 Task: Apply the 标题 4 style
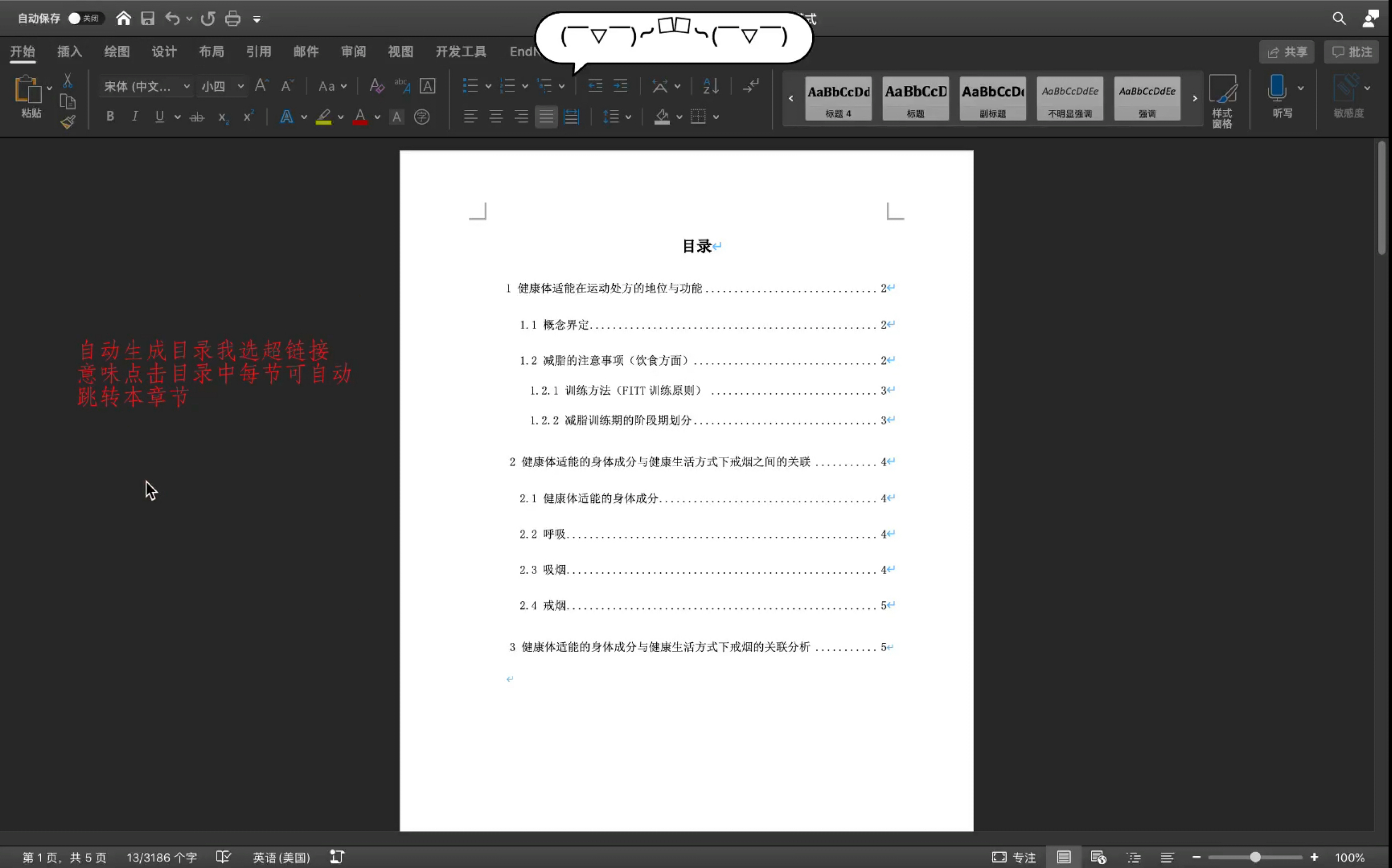pos(838,98)
